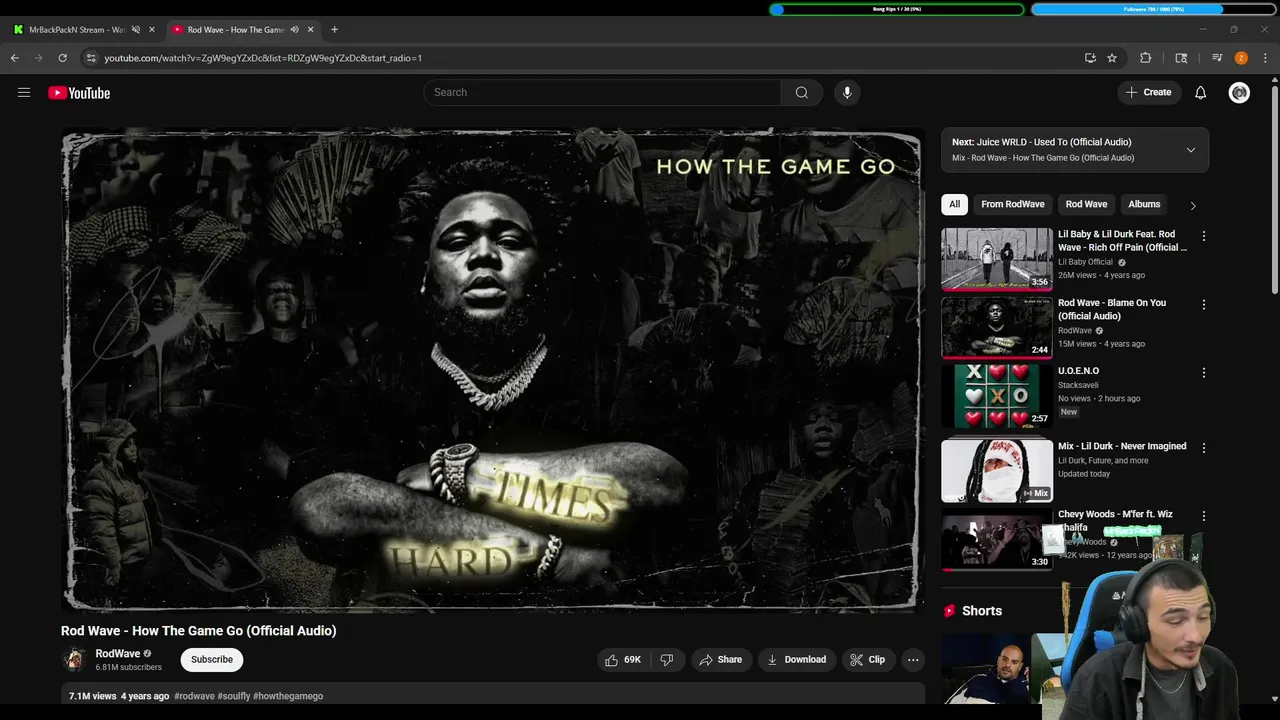Reload the current page
Viewport: 1280px width, 720px height.
click(62, 58)
